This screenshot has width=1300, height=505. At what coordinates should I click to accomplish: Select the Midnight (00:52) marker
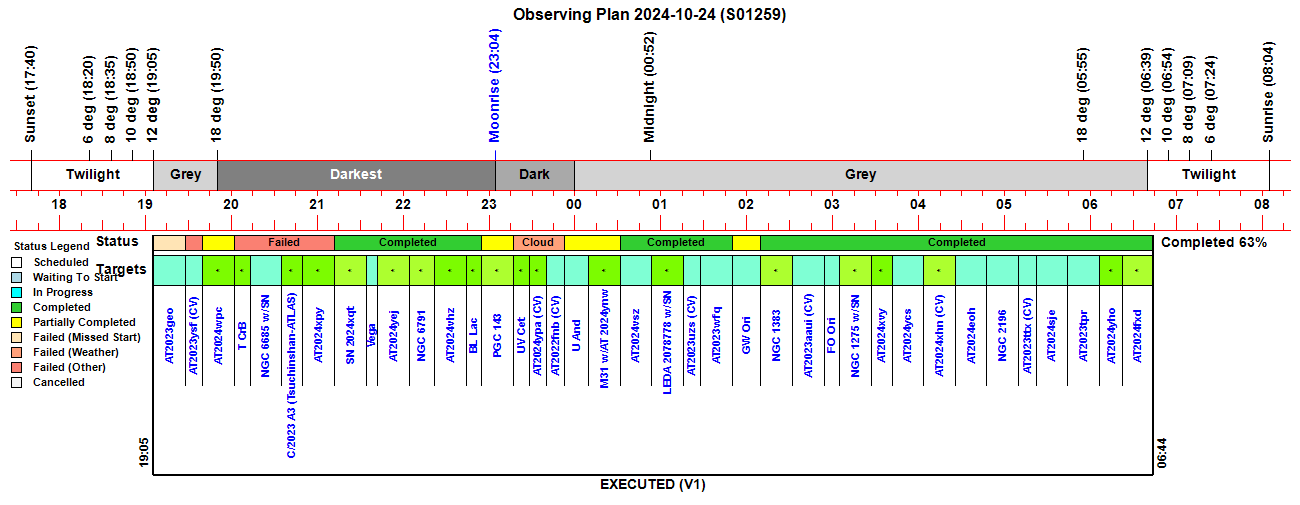[649, 87]
